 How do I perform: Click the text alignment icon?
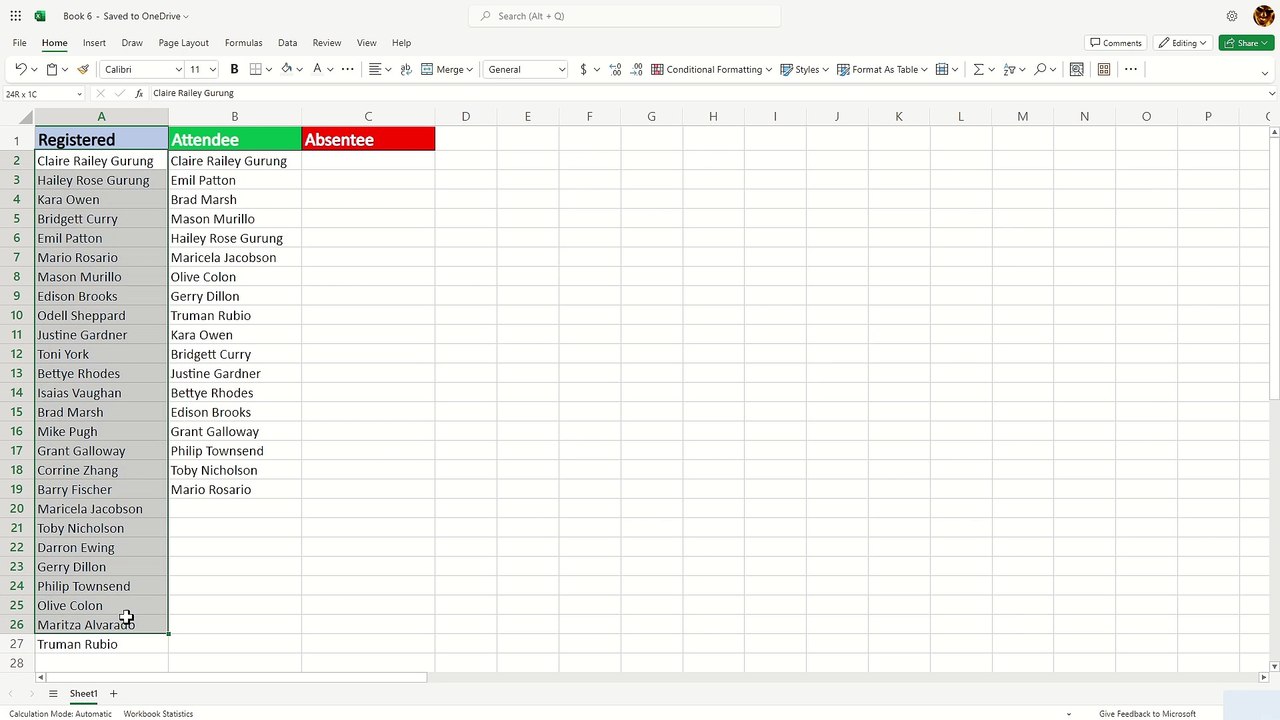click(x=375, y=69)
